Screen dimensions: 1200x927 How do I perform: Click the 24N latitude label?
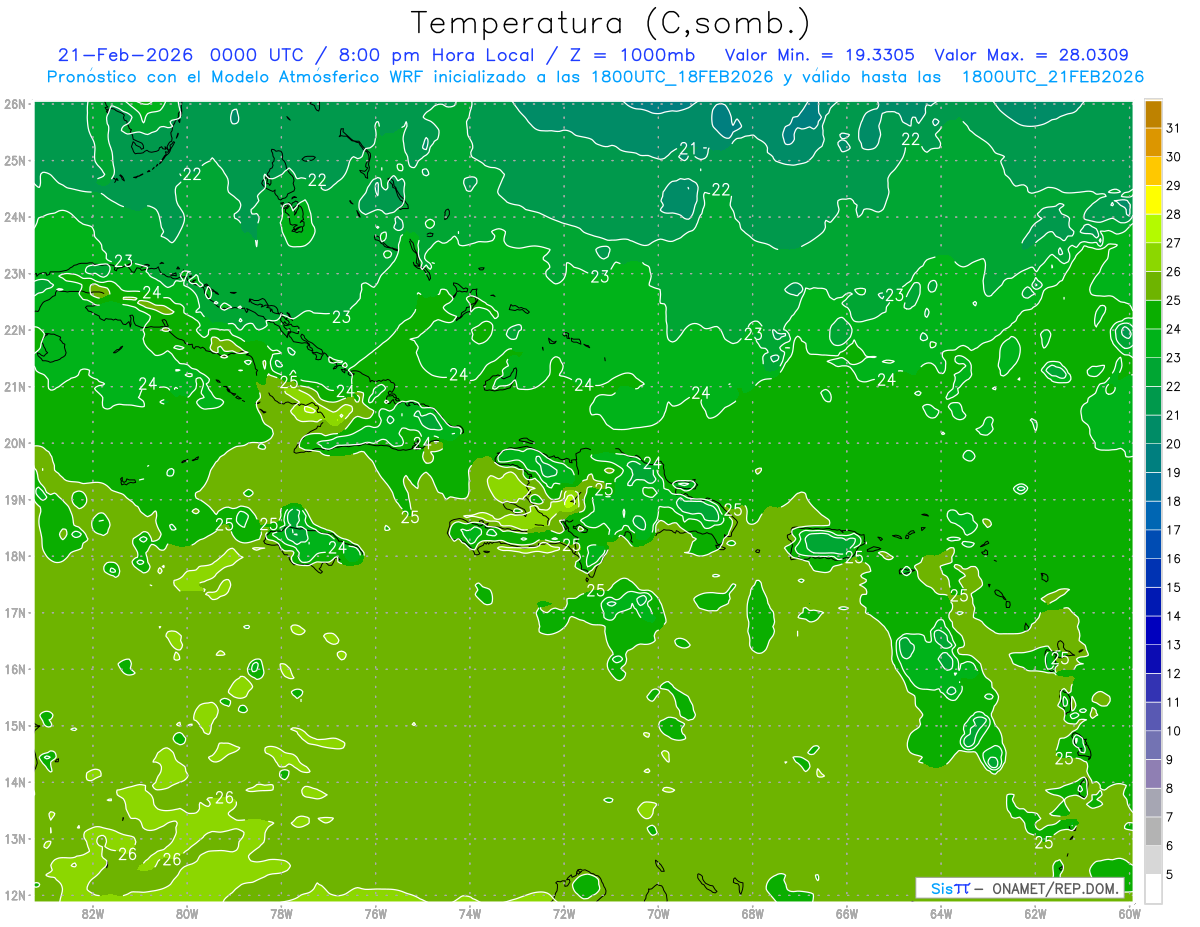15,217
